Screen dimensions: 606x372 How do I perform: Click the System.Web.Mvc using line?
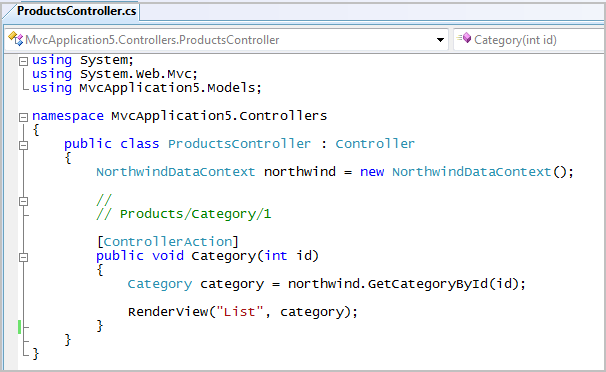click(115, 74)
